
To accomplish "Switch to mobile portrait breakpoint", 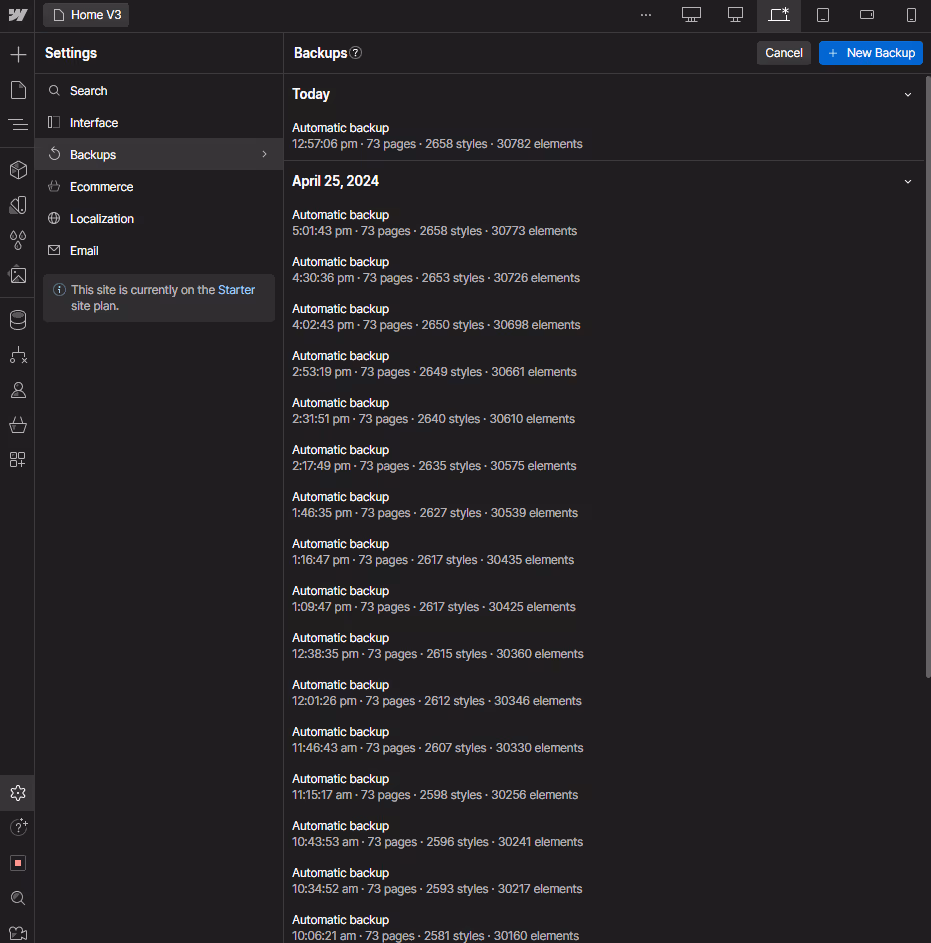I will [x=909, y=15].
